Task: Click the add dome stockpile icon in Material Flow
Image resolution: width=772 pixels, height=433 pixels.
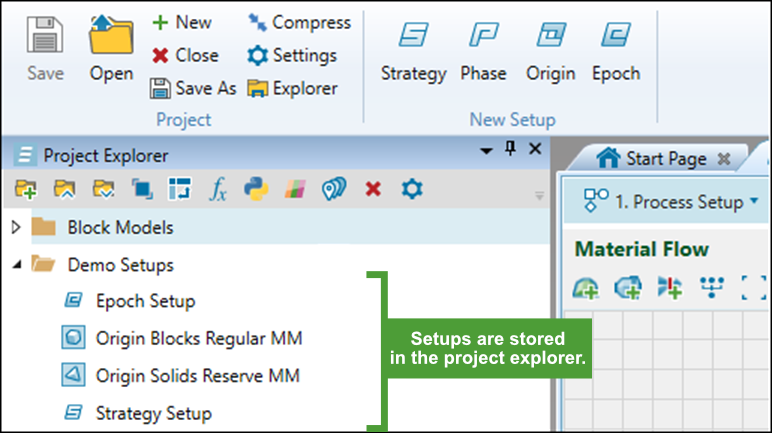Action: [585, 288]
